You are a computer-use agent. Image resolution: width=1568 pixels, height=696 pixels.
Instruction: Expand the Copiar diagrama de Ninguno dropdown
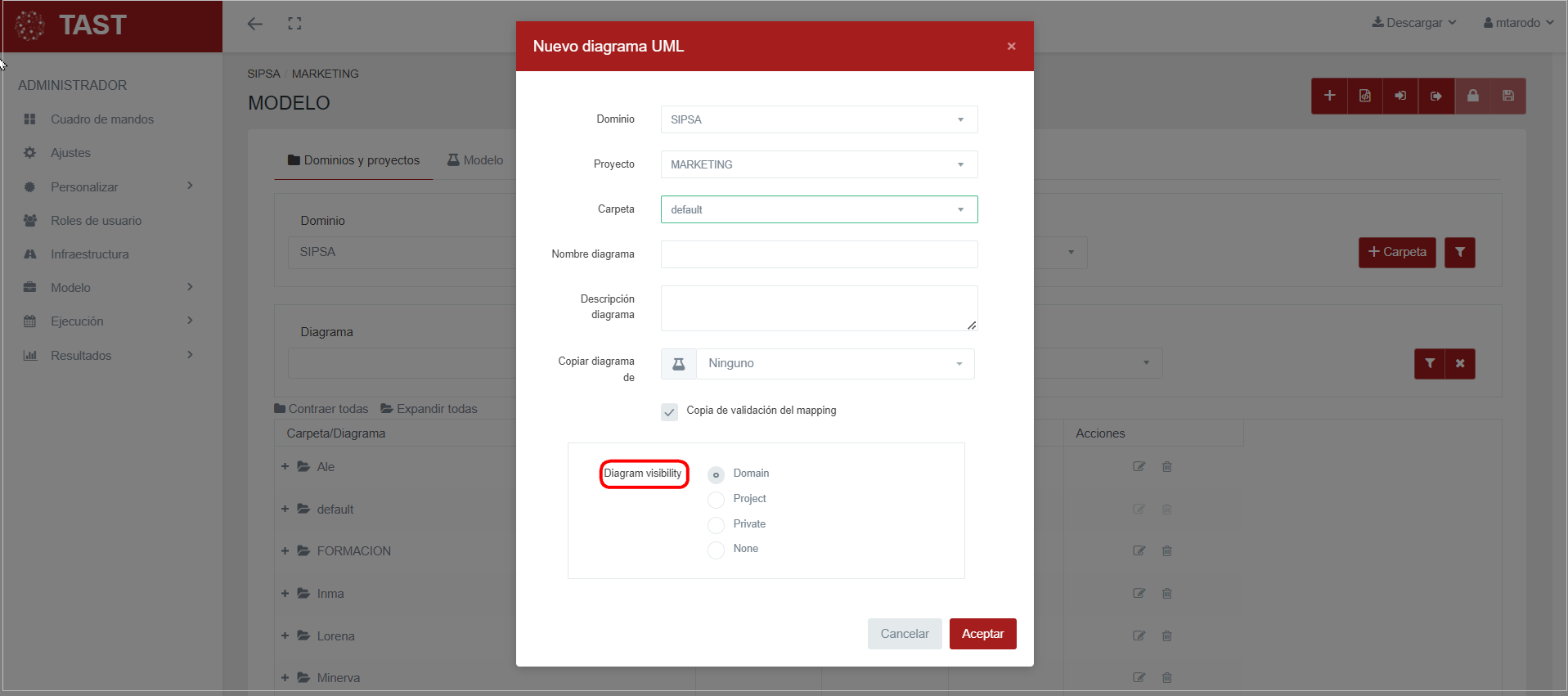[834, 364]
